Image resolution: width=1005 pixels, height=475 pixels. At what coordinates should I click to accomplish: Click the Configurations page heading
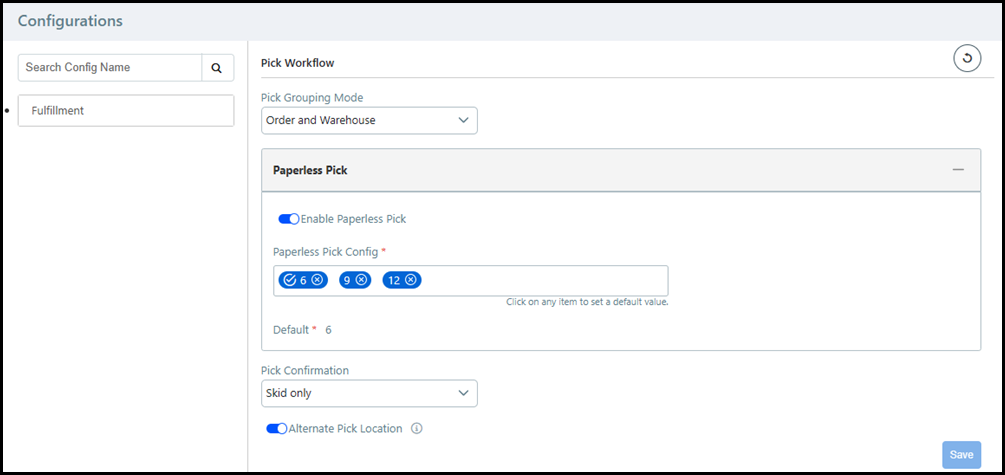click(x=70, y=21)
